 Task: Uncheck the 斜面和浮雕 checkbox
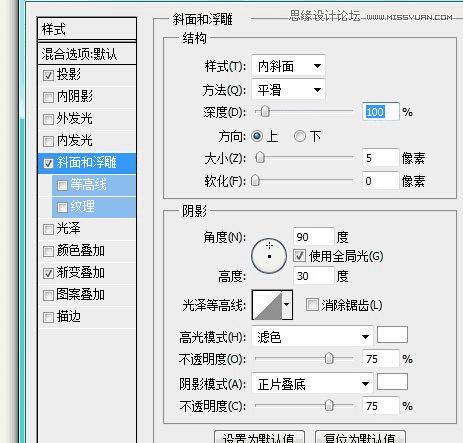(x=48, y=163)
